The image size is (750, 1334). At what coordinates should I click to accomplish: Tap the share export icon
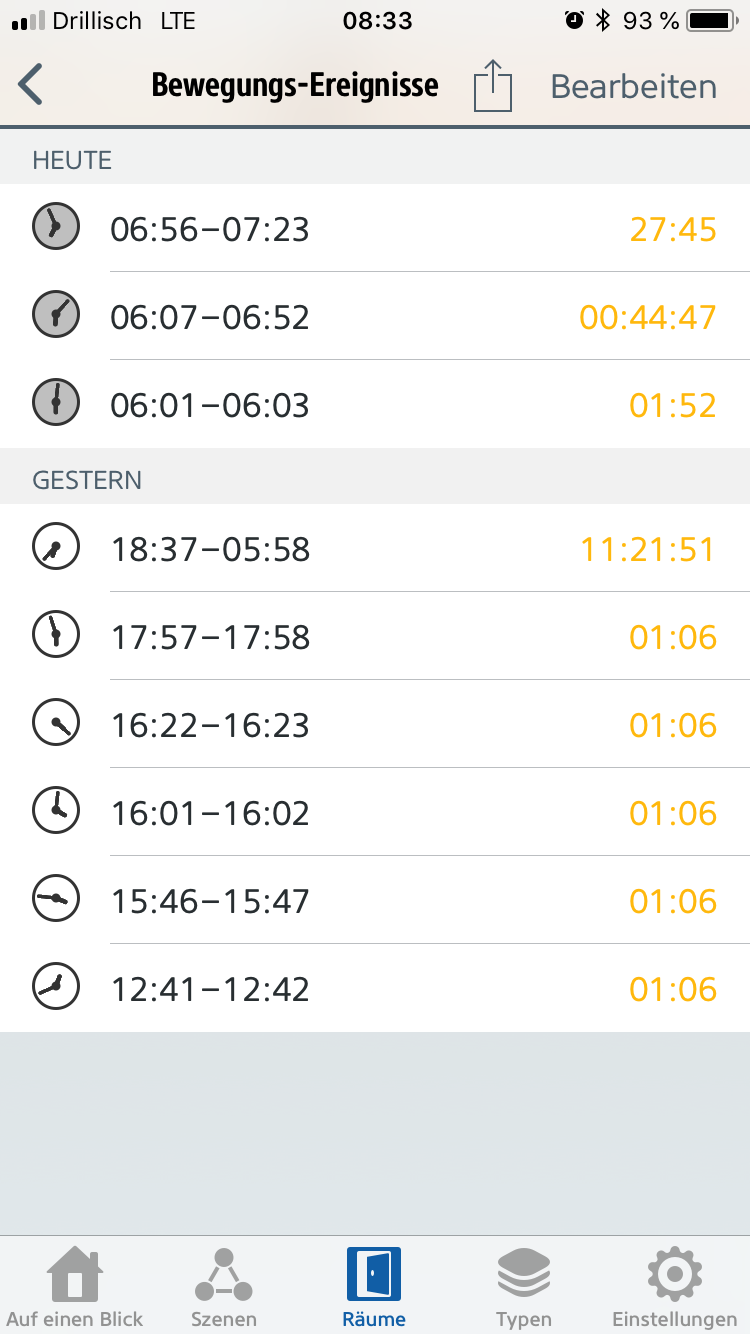tap(492, 86)
